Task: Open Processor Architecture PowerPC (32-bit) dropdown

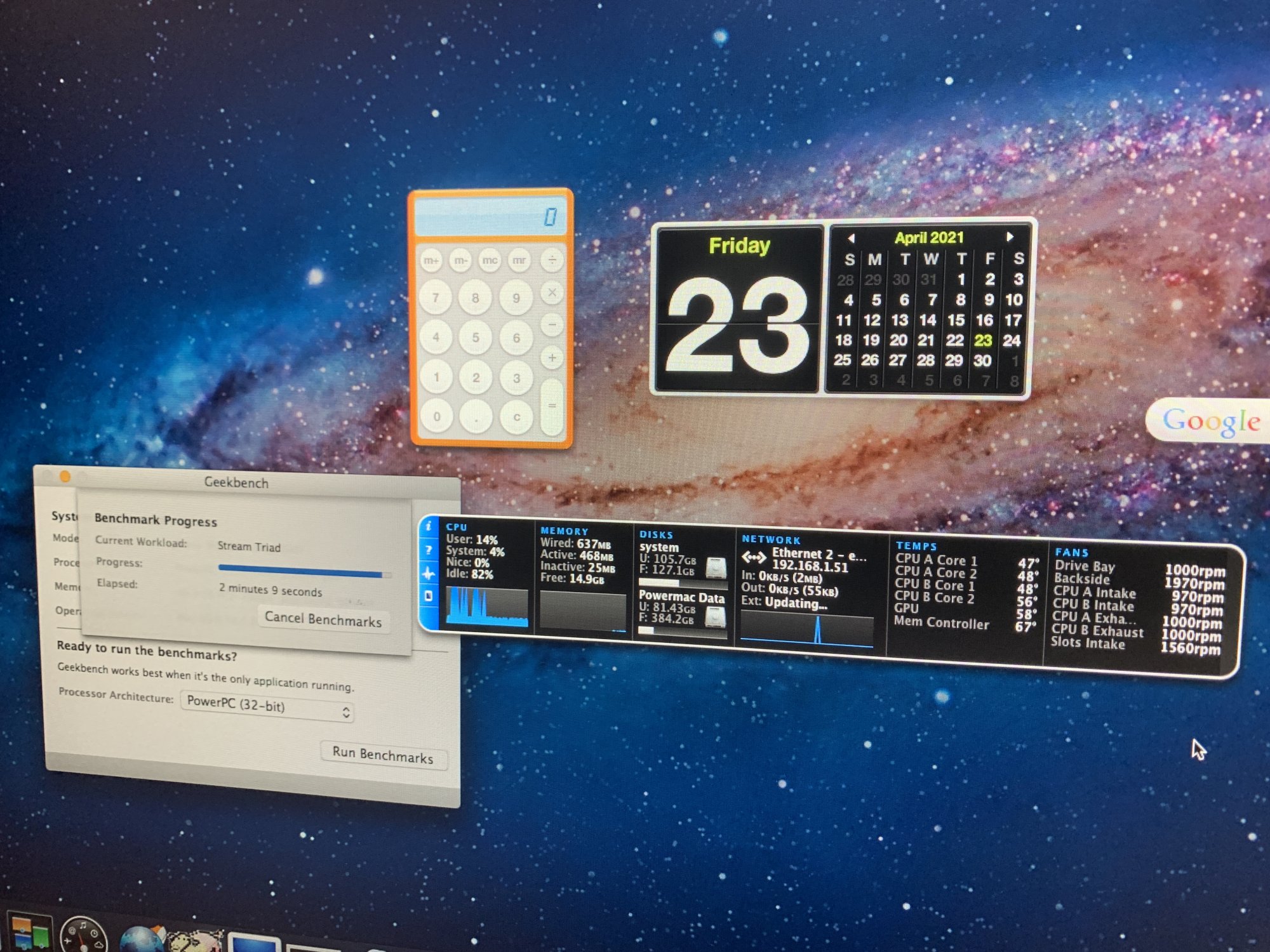Action: click(x=267, y=705)
